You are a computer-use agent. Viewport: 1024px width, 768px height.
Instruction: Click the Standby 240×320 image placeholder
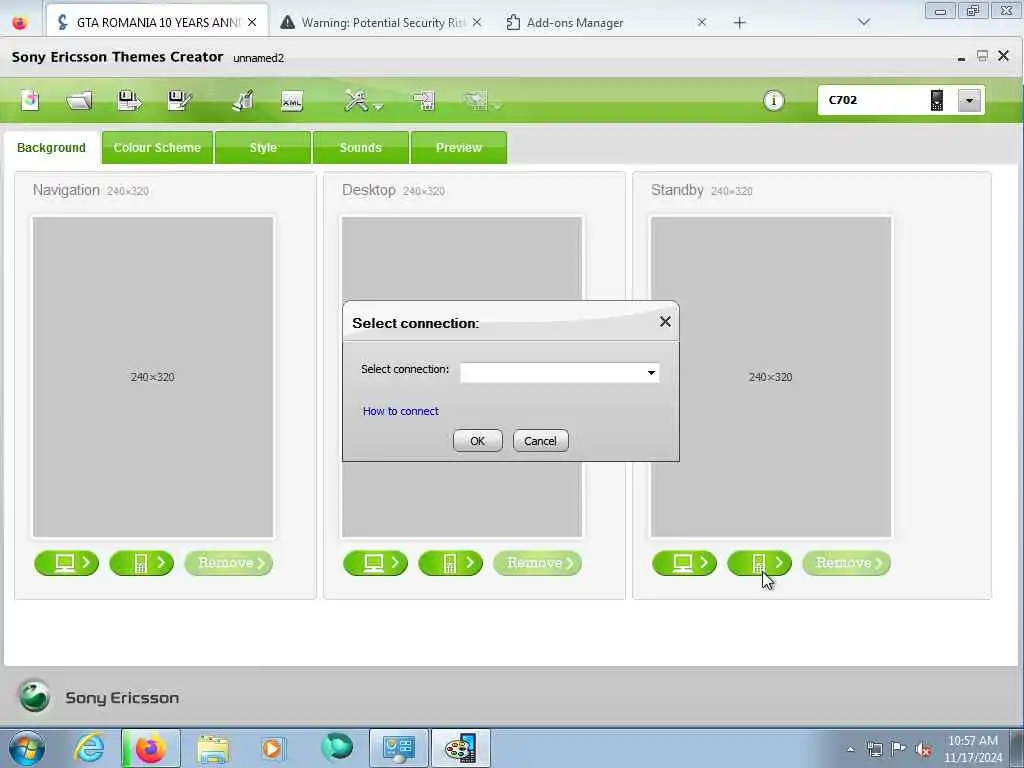pyautogui.click(x=771, y=377)
